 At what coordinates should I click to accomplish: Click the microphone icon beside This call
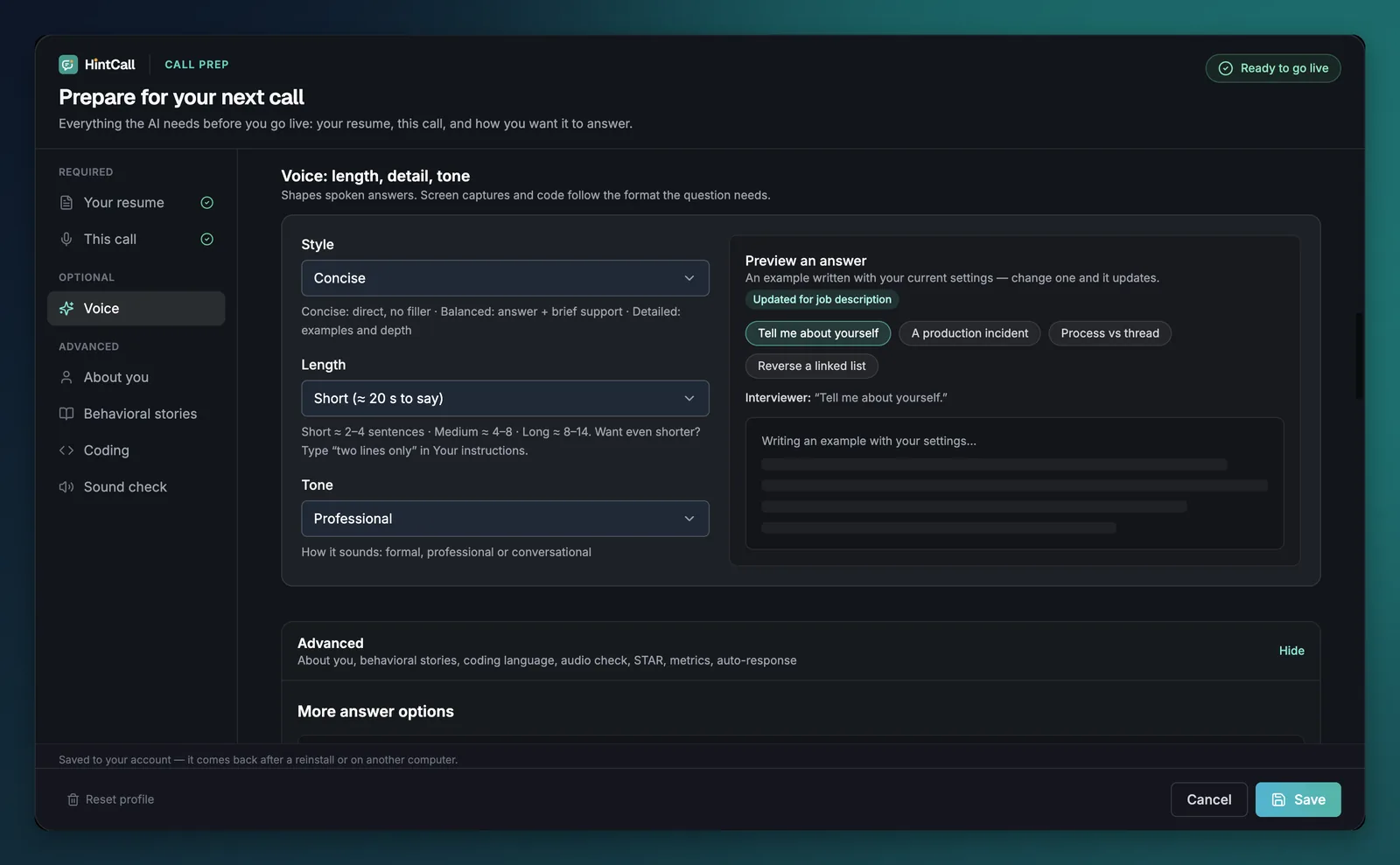point(66,240)
